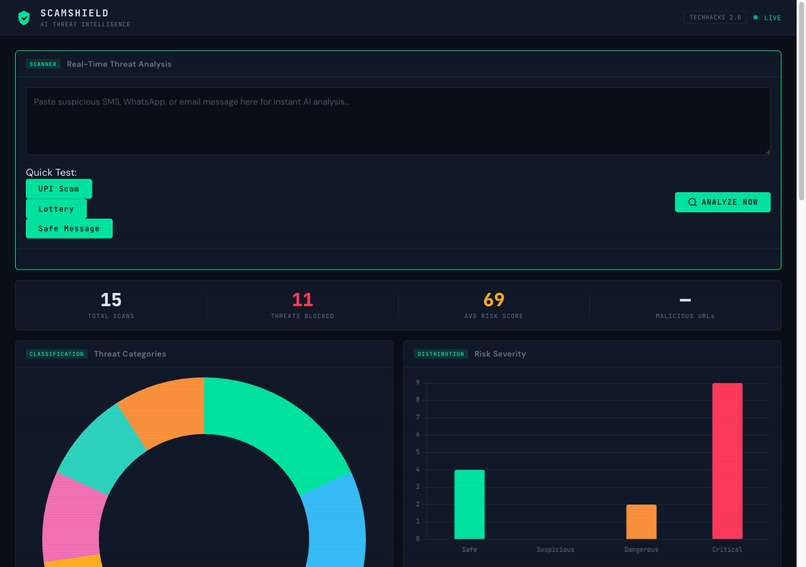Click the magnifier icon in Analyze Now

pyautogui.click(x=692, y=202)
